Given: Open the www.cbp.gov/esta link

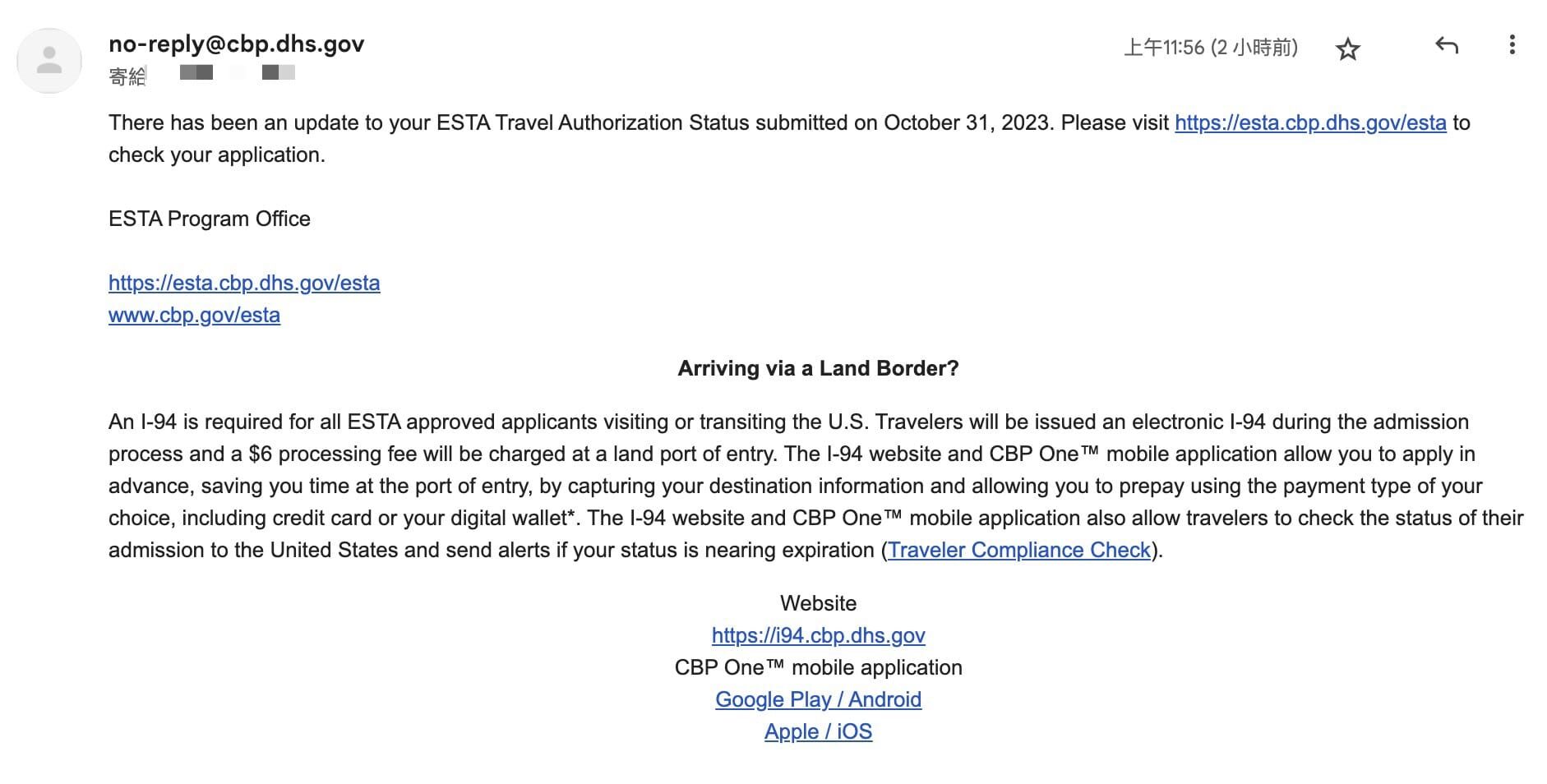Looking at the screenshot, I should [x=194, y=316].
